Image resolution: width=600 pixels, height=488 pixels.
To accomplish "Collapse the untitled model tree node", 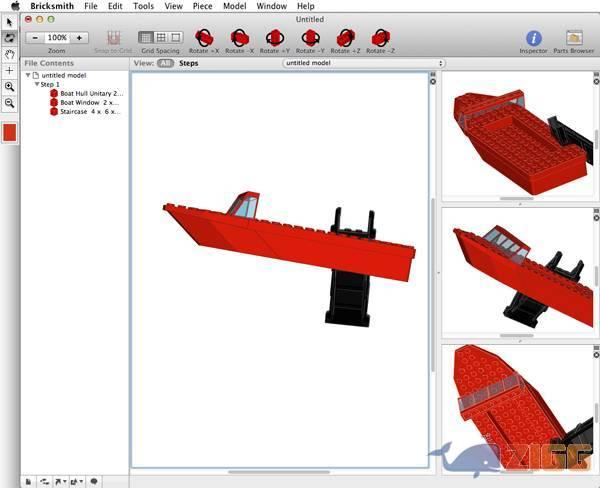I will 28,75.
